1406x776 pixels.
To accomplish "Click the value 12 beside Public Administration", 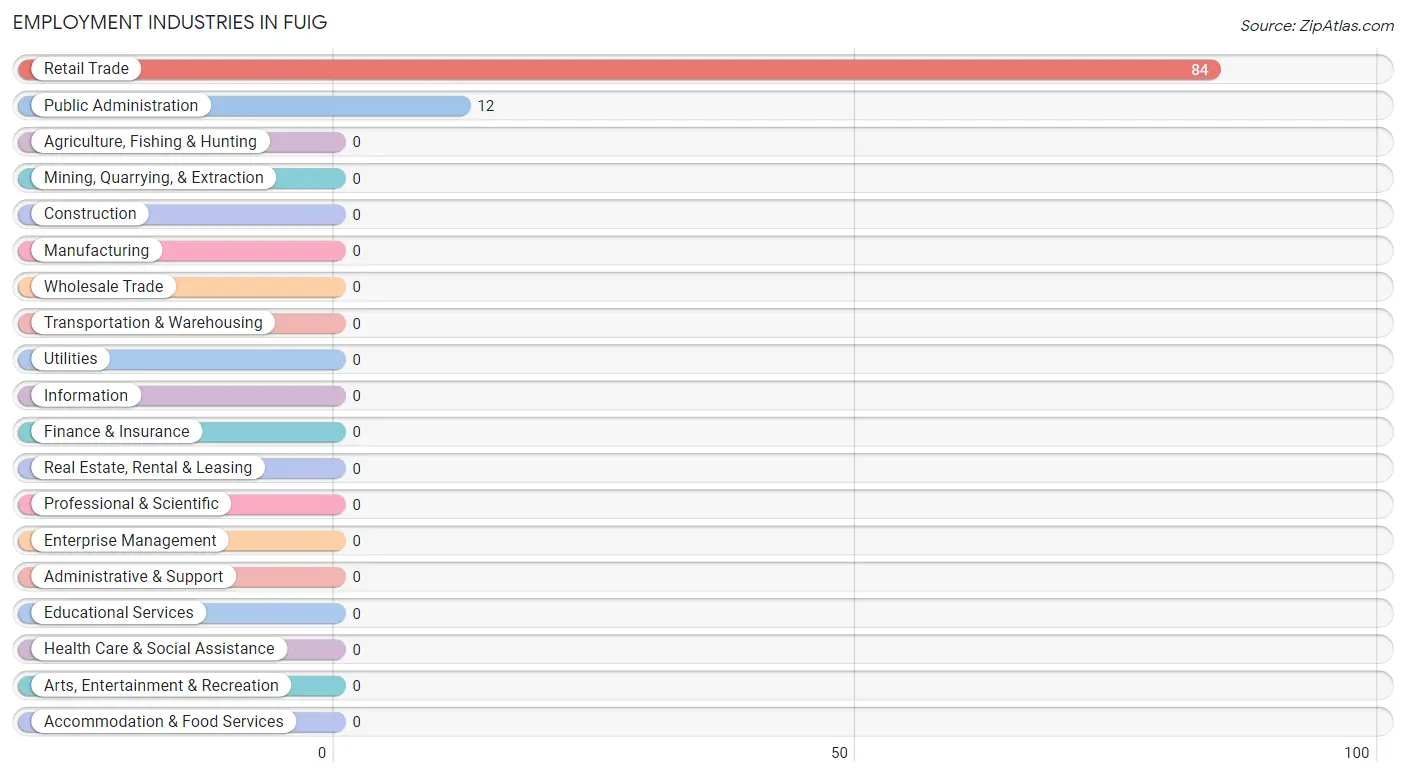I will [486, 106].
